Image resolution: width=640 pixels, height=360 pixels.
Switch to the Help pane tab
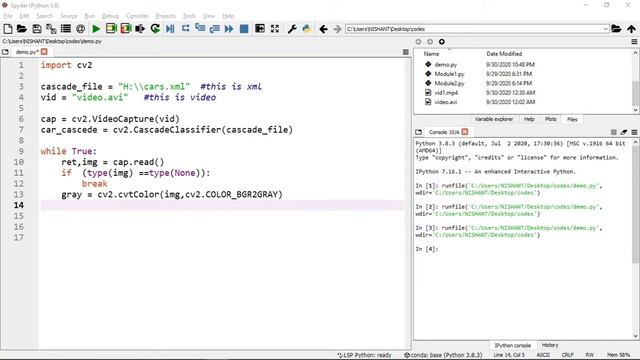(529, 119)
